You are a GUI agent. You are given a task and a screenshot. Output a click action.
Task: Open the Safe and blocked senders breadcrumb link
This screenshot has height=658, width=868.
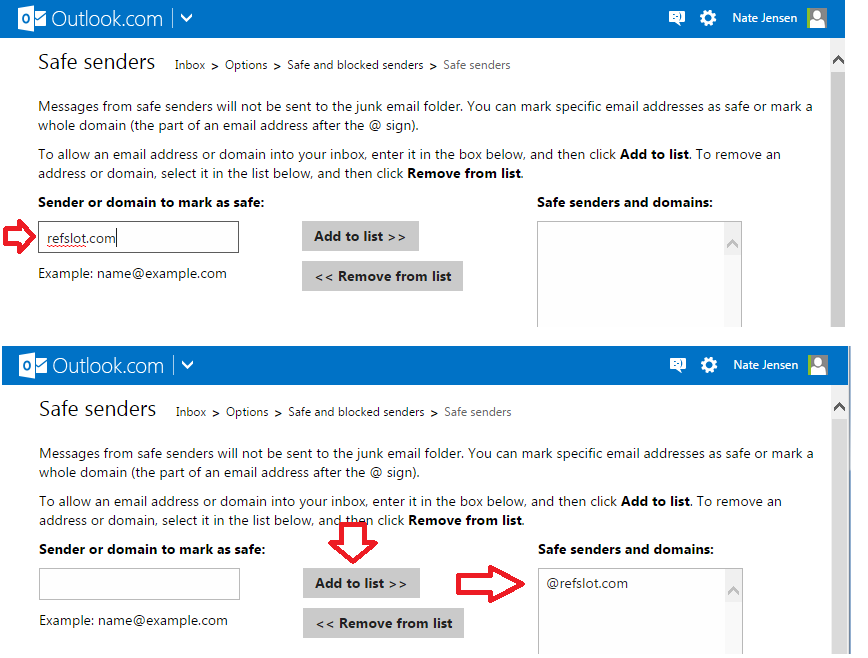pyautogui.click(x=355, y=64)
